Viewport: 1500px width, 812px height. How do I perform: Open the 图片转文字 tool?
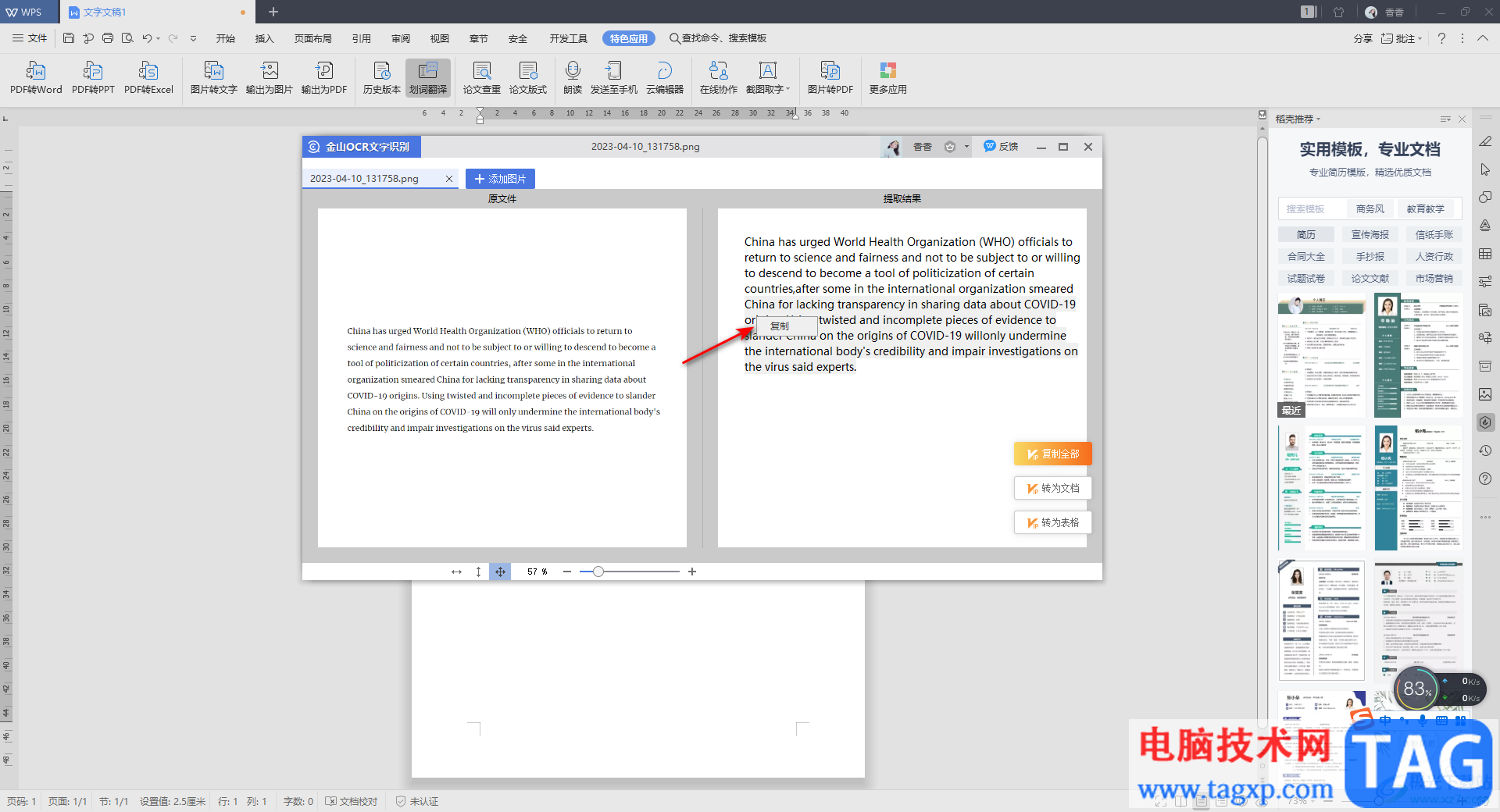click(x=213, y=78)
